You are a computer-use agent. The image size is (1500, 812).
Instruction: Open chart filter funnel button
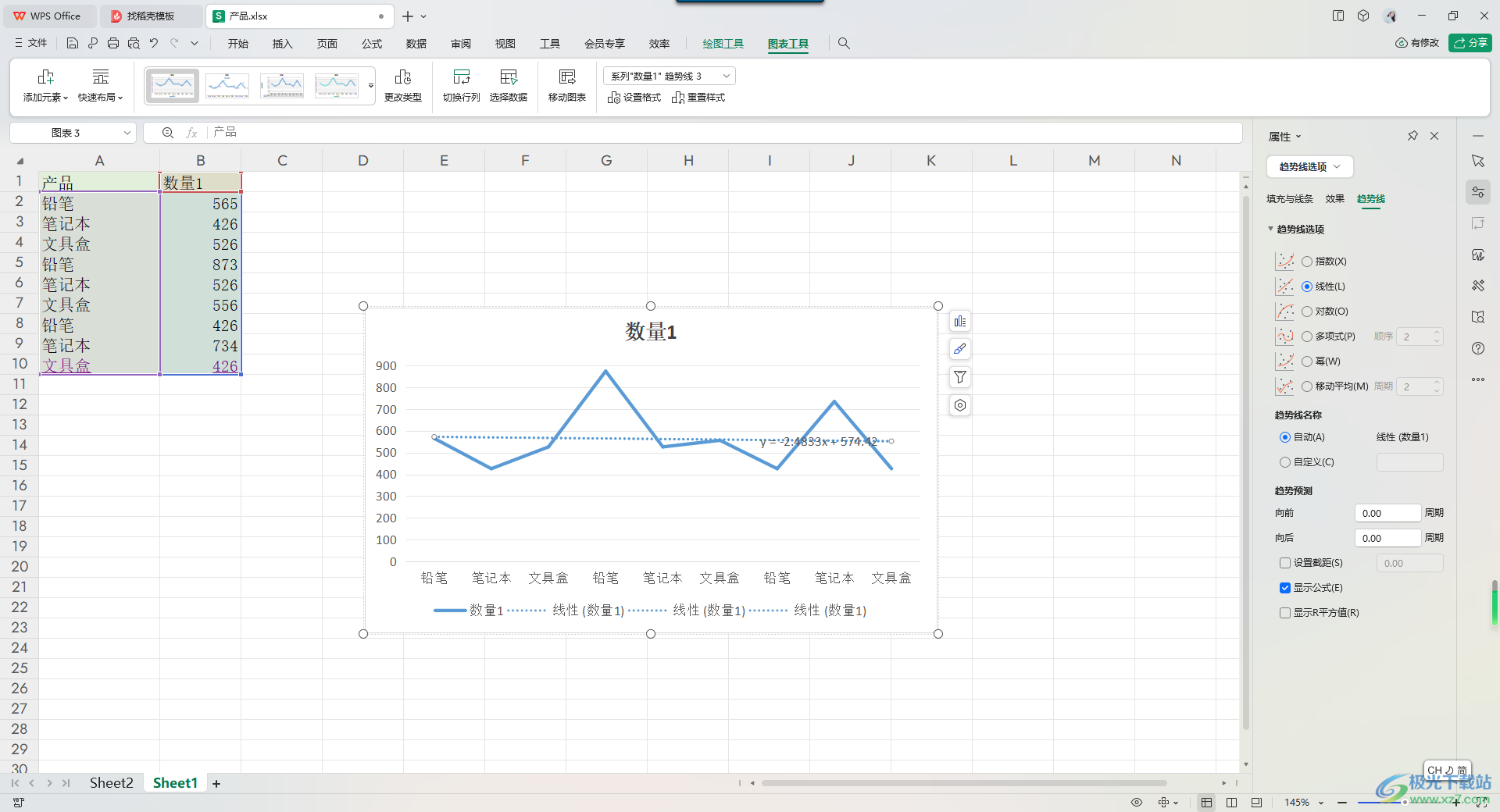click(x=960, y=377)
